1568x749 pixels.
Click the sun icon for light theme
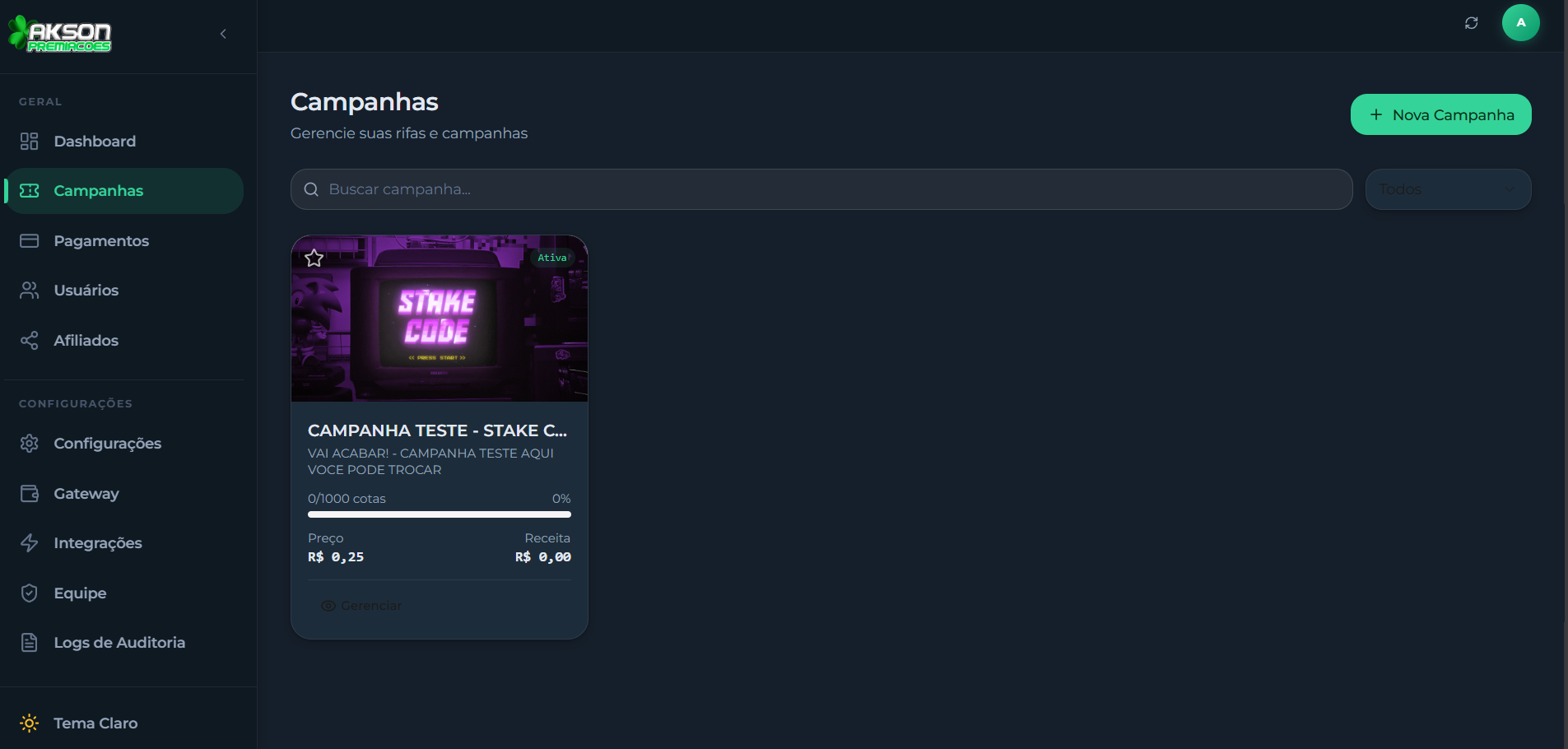pyautogui.click(x=30, y=723)
